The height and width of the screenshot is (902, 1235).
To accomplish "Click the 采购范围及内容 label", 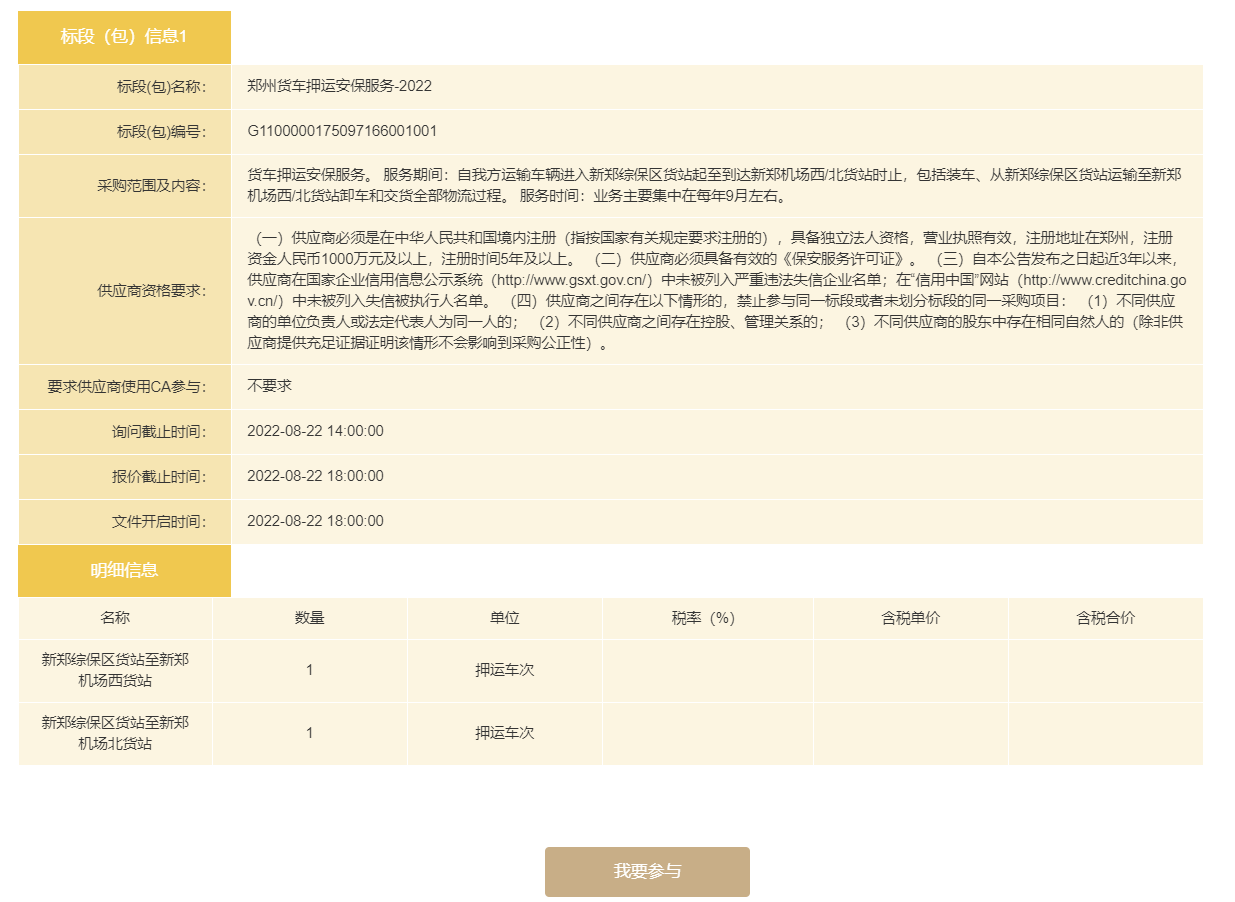I will (x=151, y=186).
